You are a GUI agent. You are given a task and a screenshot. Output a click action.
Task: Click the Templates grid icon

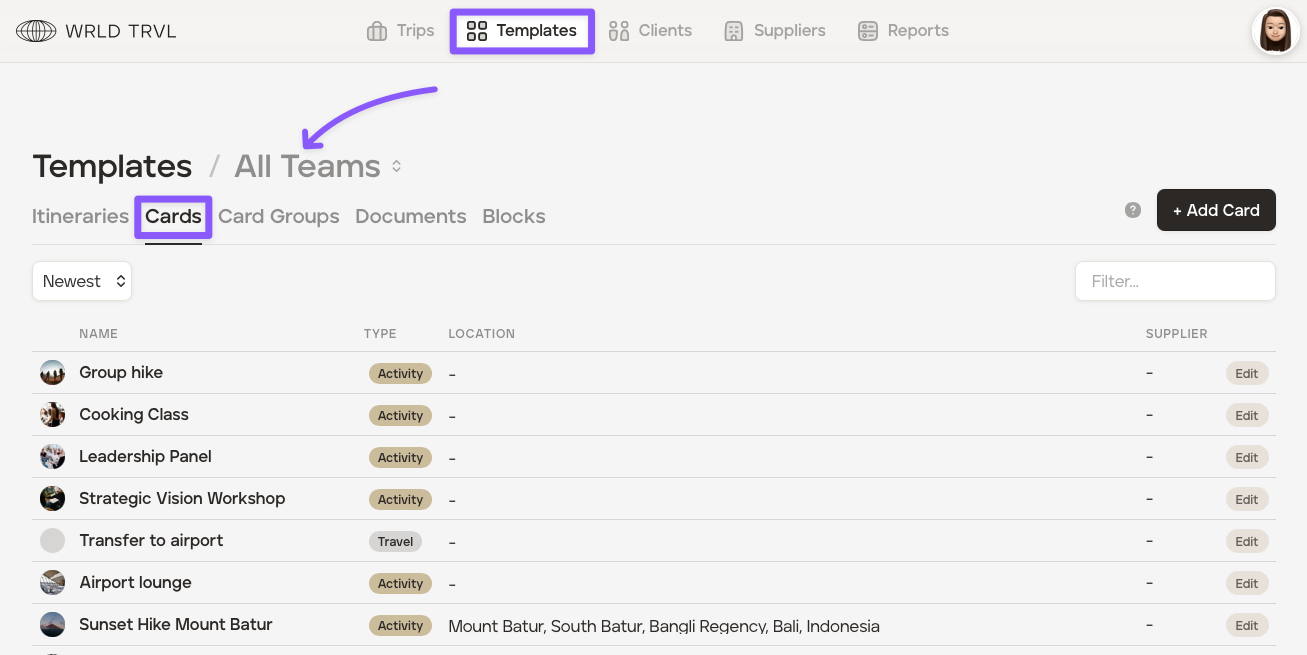(477, 31)
